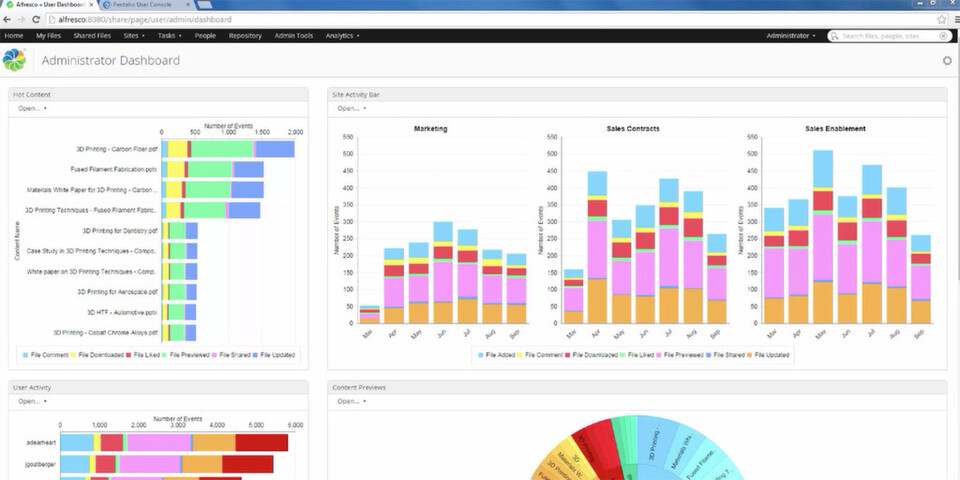
Task: Focus the Search files, people, sites box
Action: tap(890, 36)
